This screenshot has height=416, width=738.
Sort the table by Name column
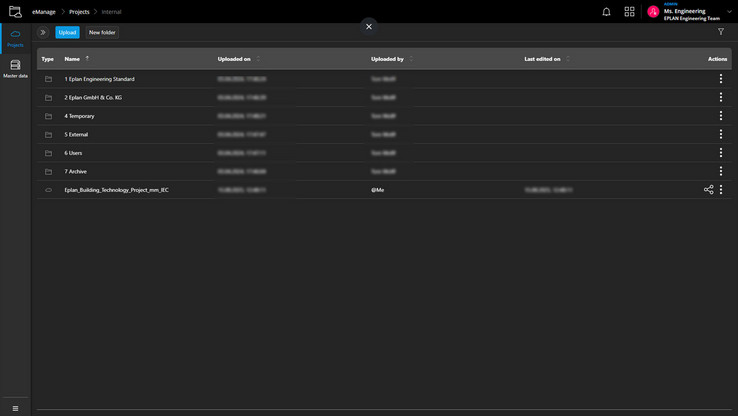72,59
